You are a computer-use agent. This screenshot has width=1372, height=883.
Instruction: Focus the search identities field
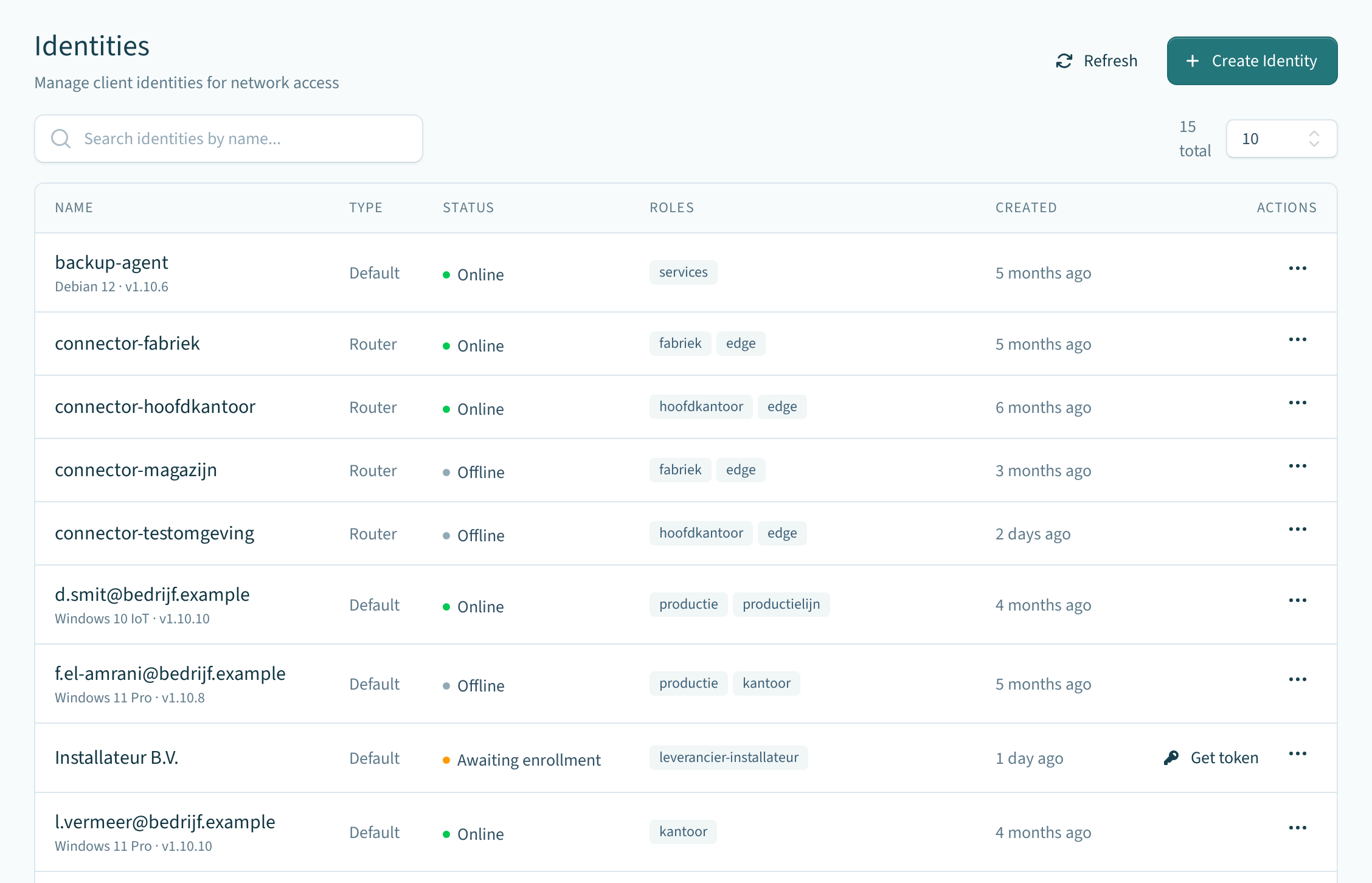[229, 139]
